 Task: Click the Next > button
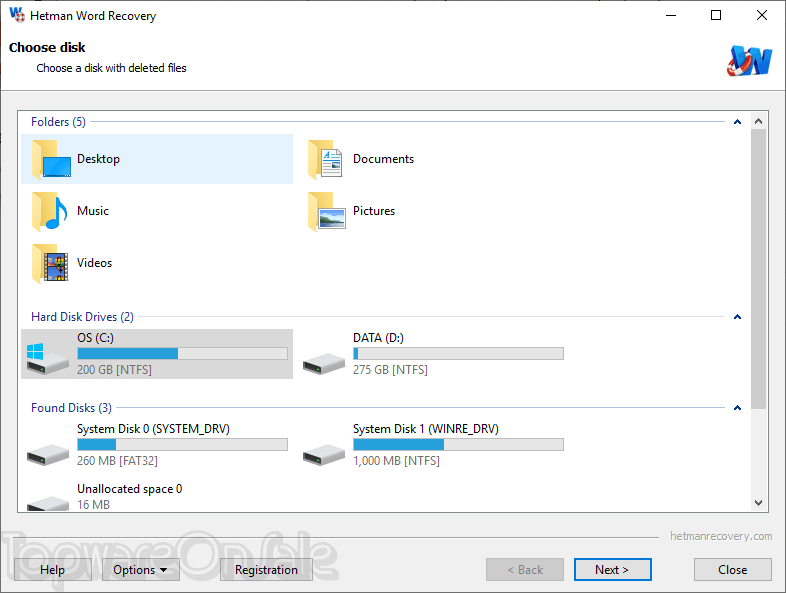[x=613, y=569]
